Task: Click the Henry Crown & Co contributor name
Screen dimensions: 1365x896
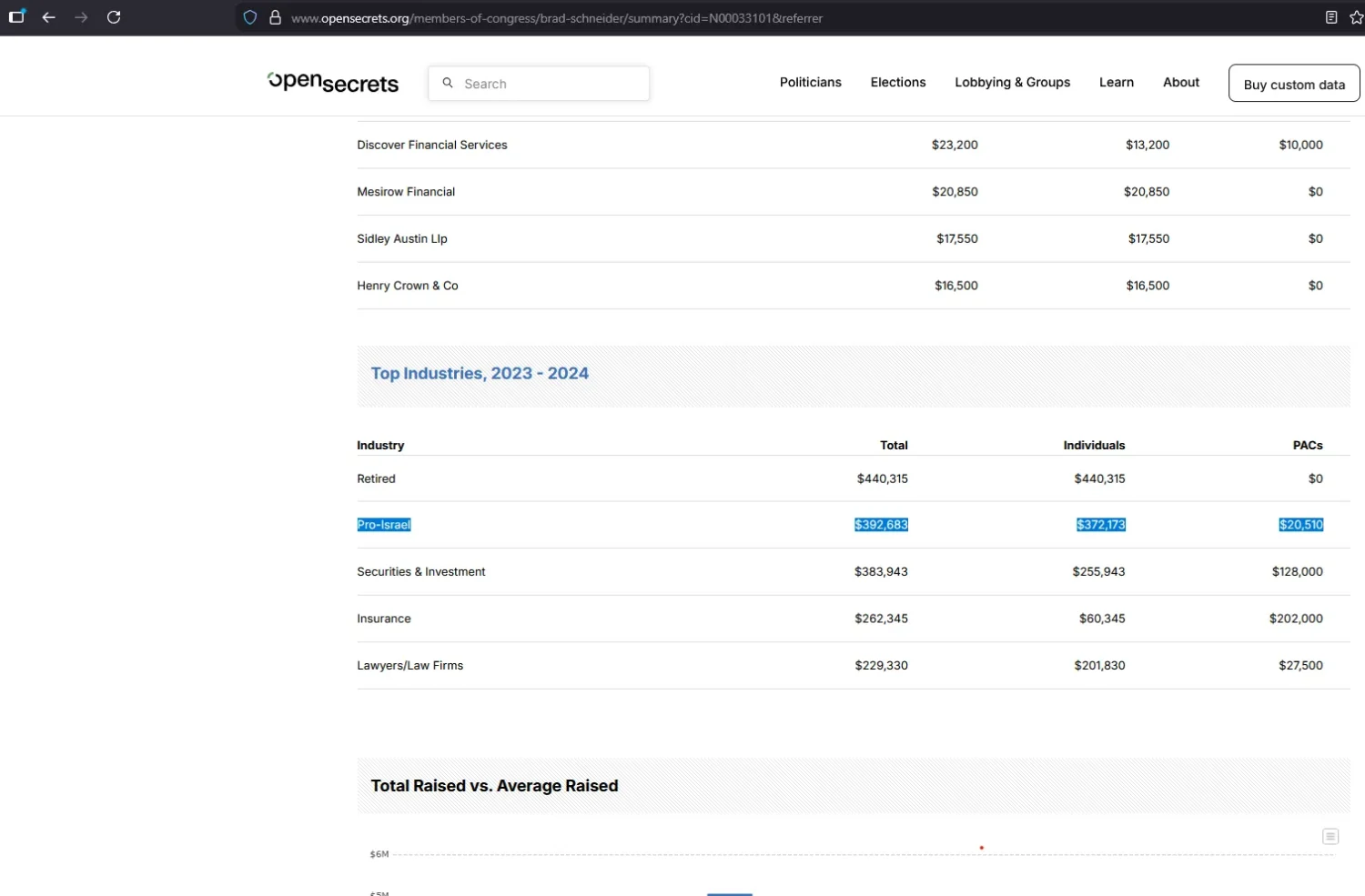Action: (408, 286)
